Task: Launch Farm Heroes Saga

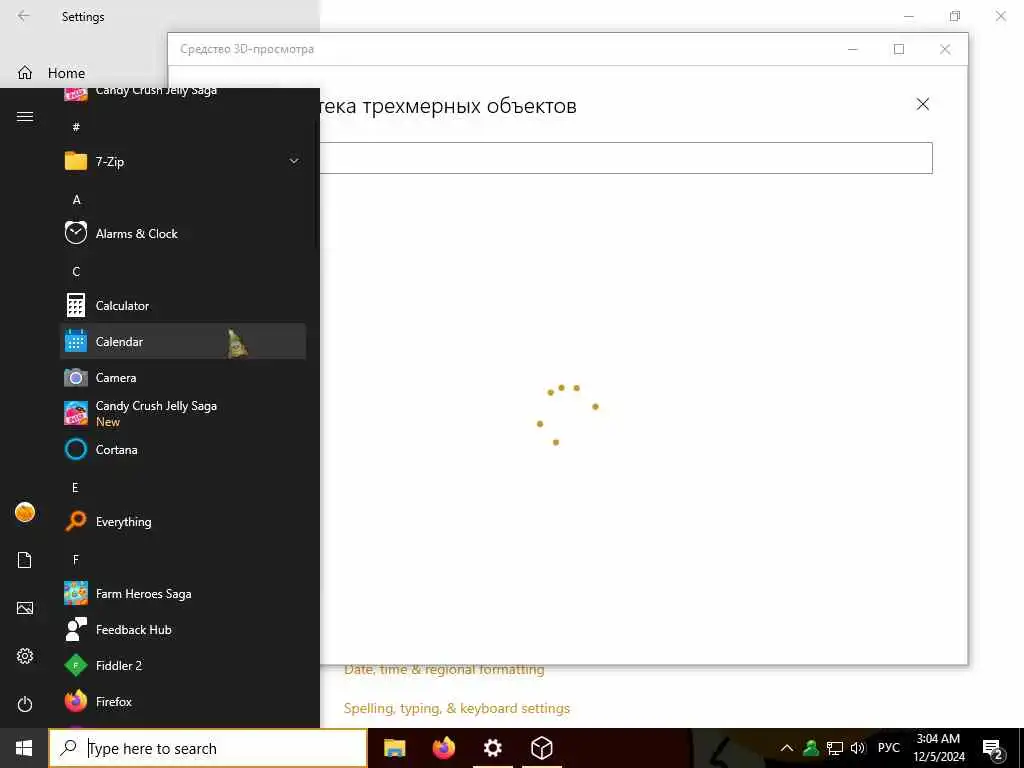Action: tap(183, 594)
